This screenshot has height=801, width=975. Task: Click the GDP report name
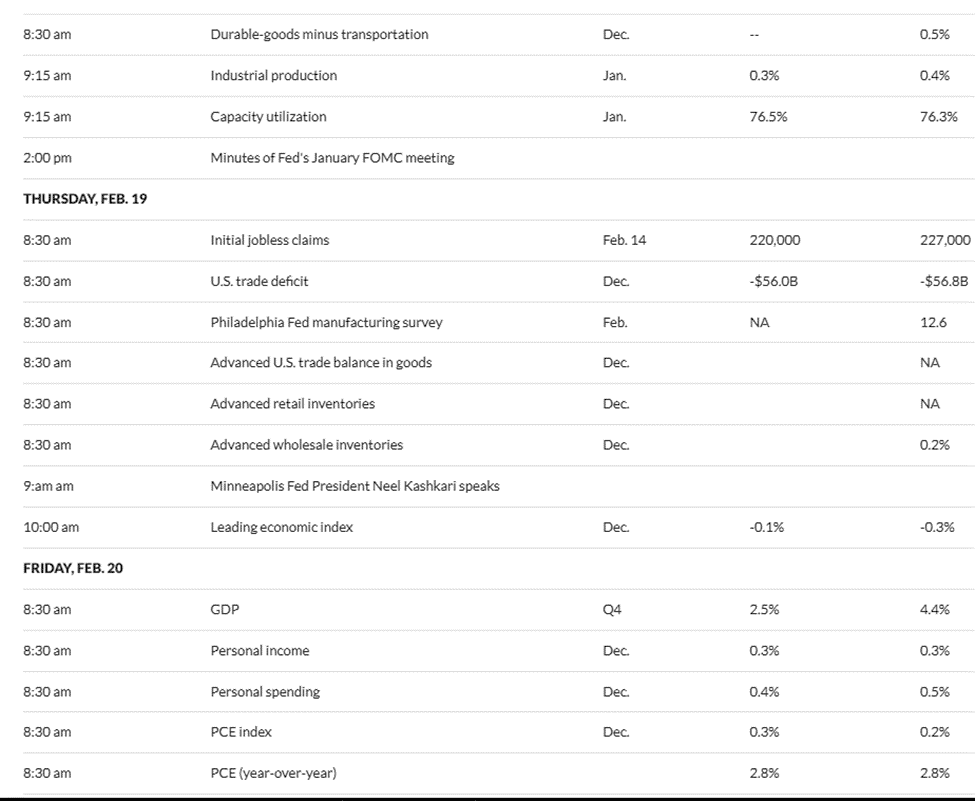tap(225, 609)
